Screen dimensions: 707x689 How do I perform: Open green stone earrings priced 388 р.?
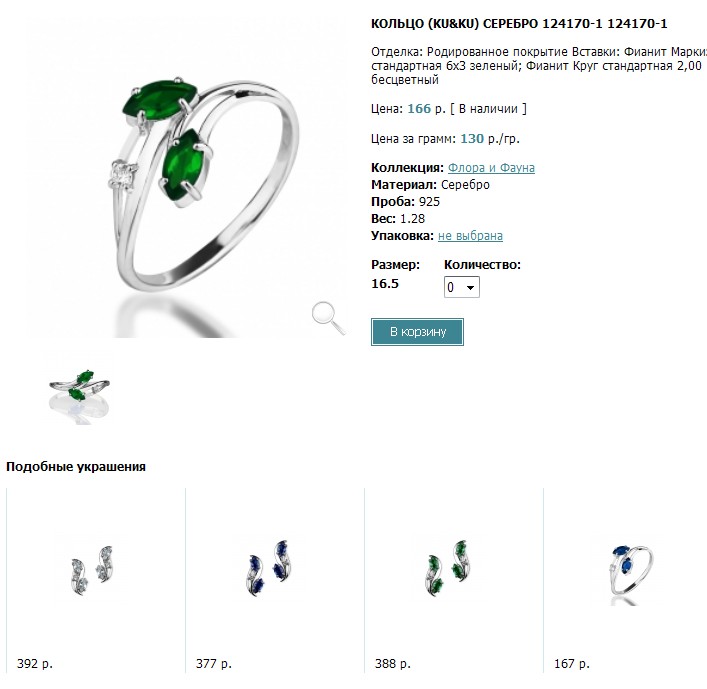pyautogui.click(x=448, y=568)
